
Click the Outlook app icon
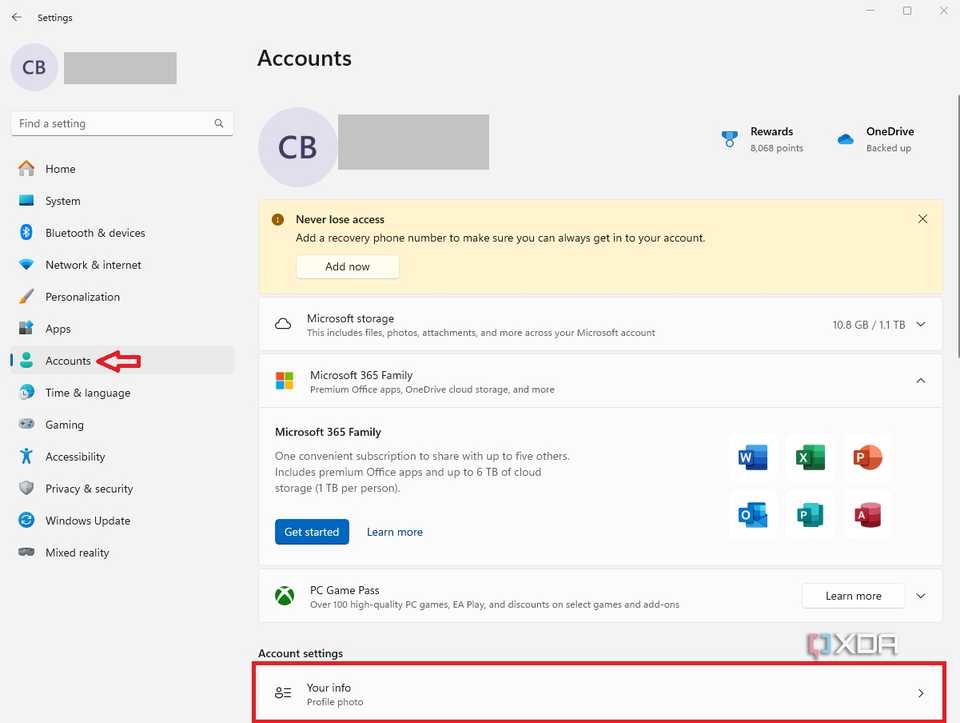coord(752,515)
